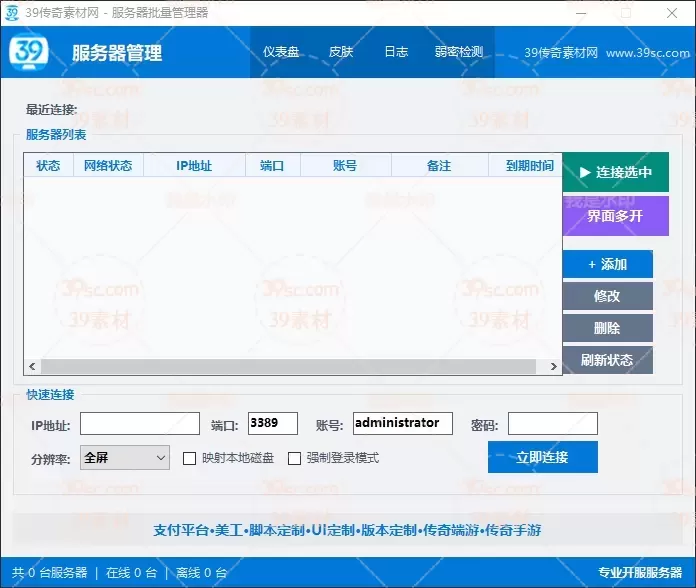696x588 pixels.
Task: Click the 连接选中 button
Action: coord(616,172)
